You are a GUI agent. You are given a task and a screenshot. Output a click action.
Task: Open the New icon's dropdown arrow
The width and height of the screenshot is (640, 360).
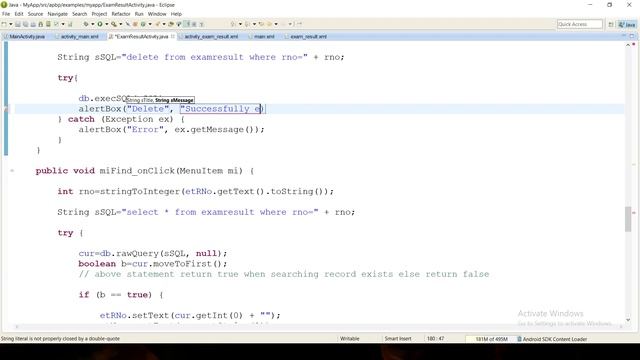(11, 24)
